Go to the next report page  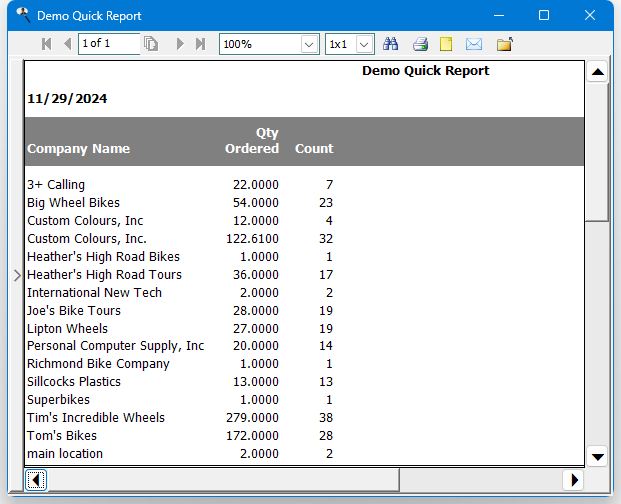pyautogui.click(x=180, y=44)
